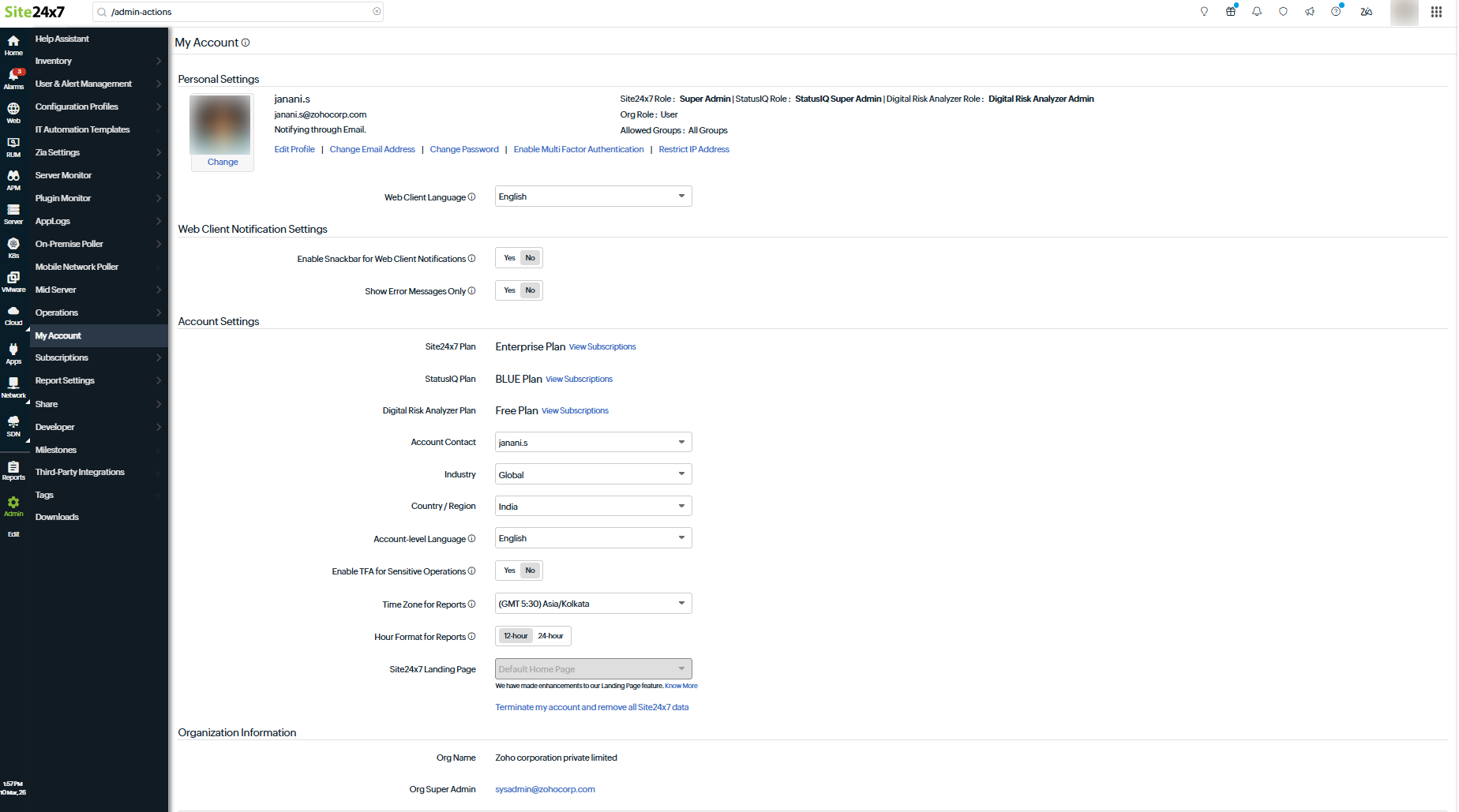Click the K8s monitoring icon
The image size is (1459, 812).
pyautogui.click(x=13, y=247)
